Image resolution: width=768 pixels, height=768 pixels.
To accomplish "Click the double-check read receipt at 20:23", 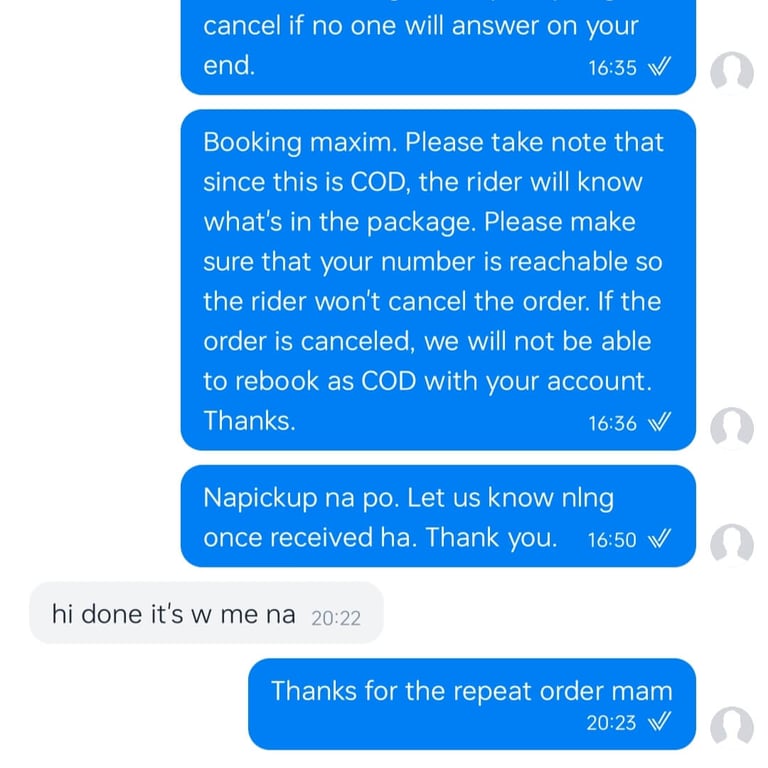I will (659, 722).
